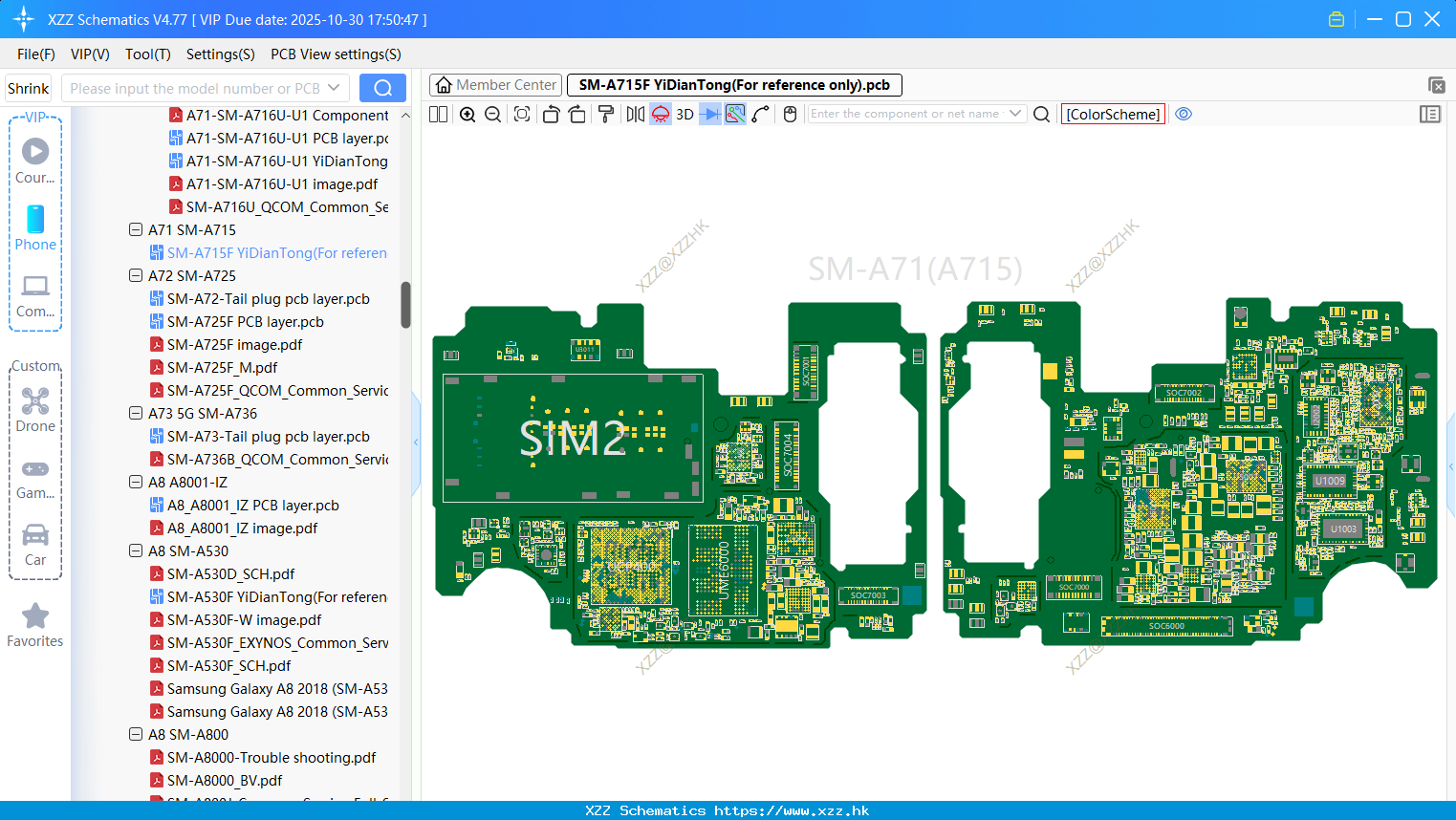Open SM-A8000-Trouble shooting.pdf

coord(272,757)
